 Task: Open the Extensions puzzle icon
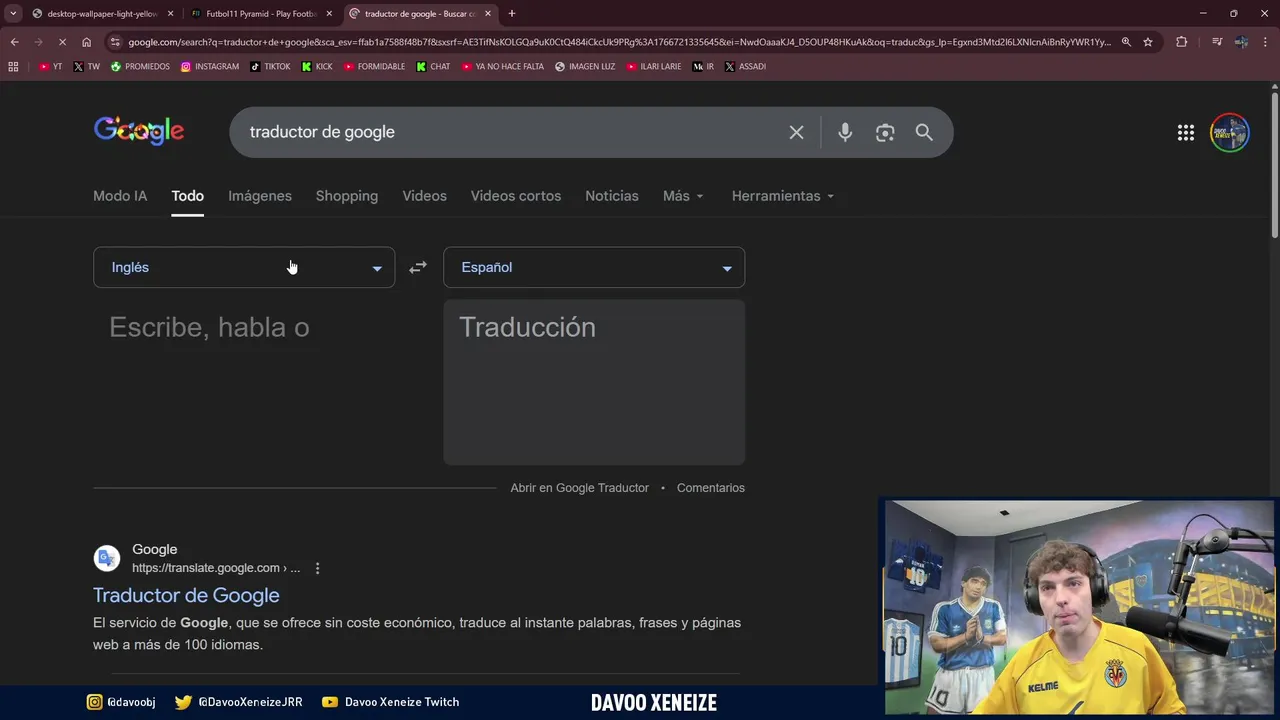1182,42
